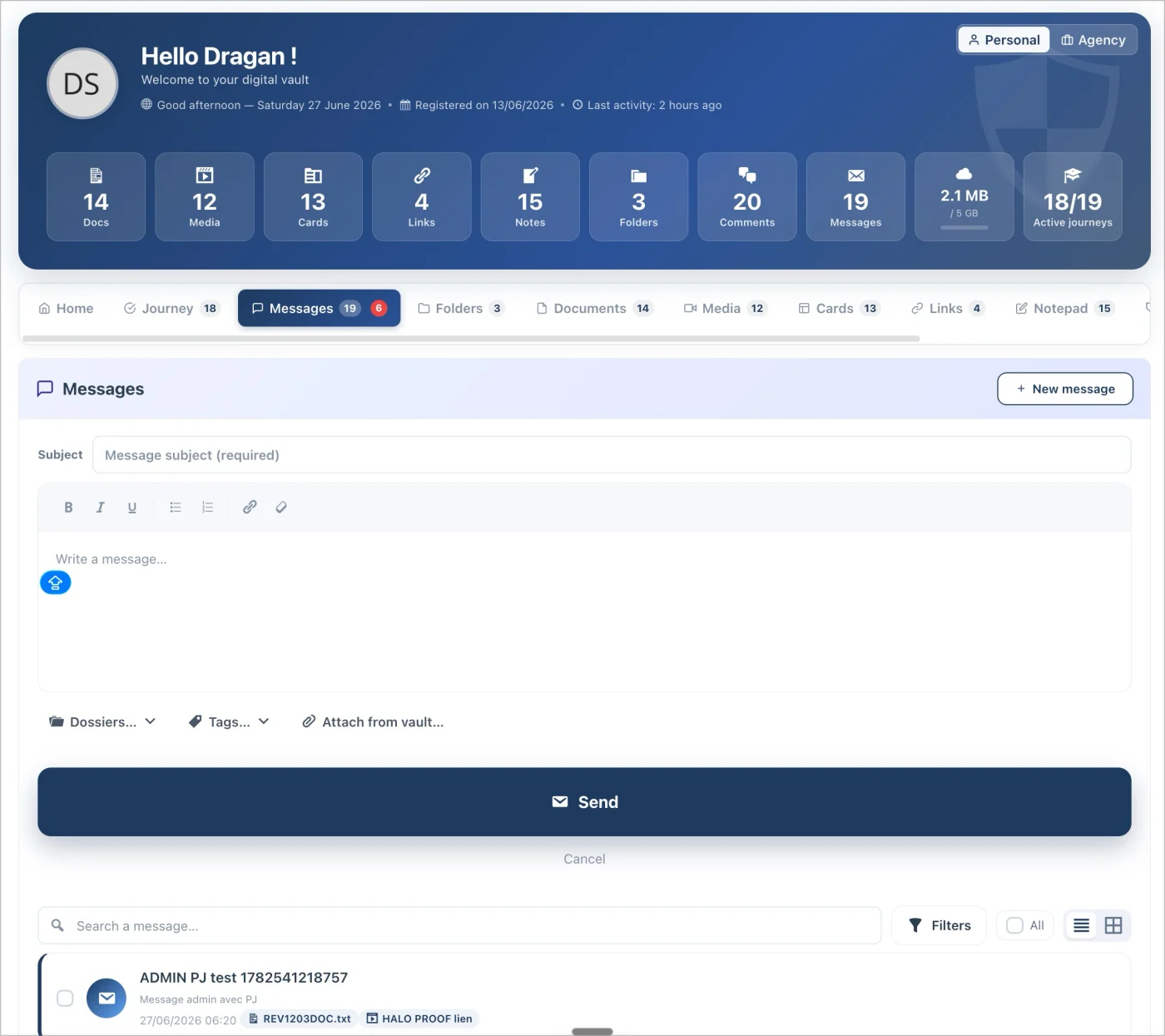
Task: Click the New message button
Action: (1065, 389)
